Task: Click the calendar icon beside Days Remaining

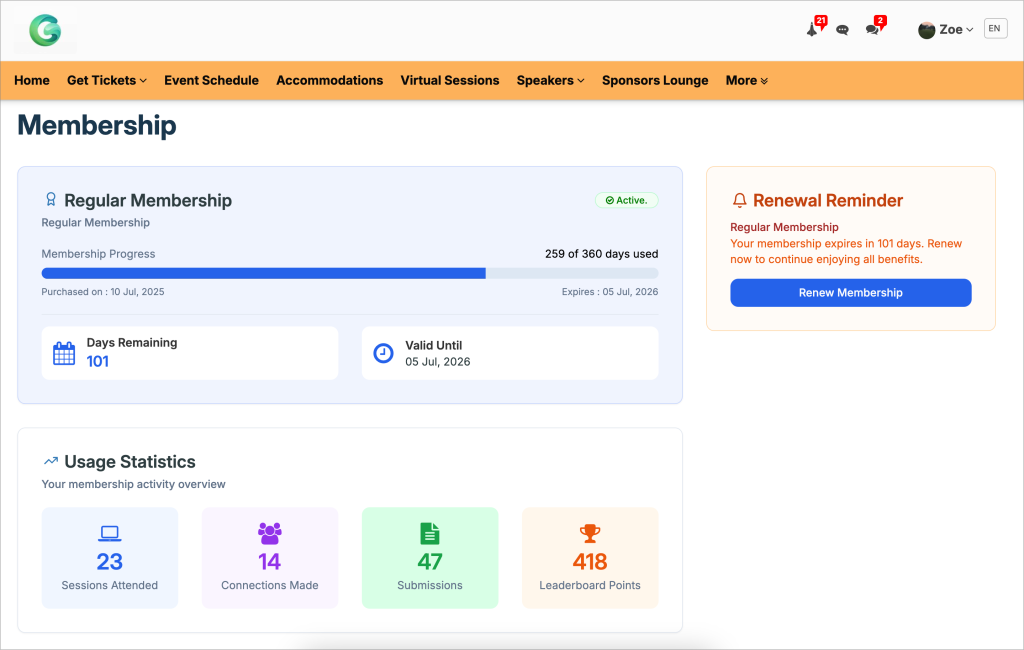Action: [x=64, y=353]
